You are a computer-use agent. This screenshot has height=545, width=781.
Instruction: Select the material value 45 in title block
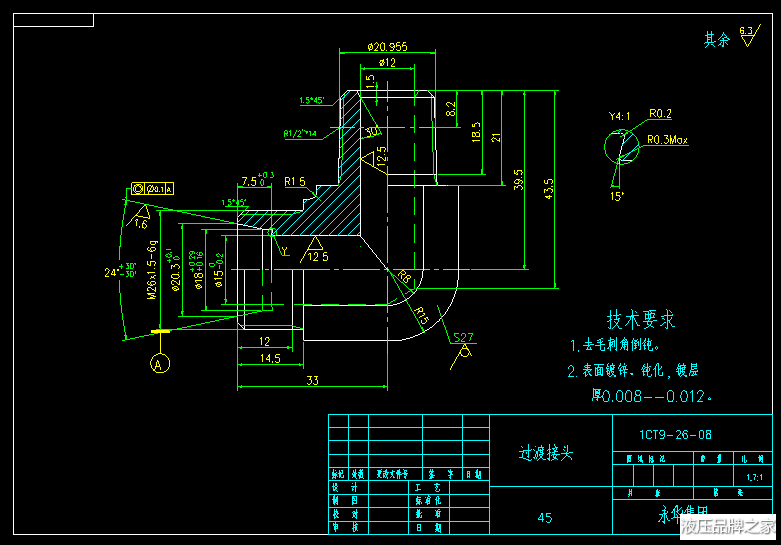545,517
